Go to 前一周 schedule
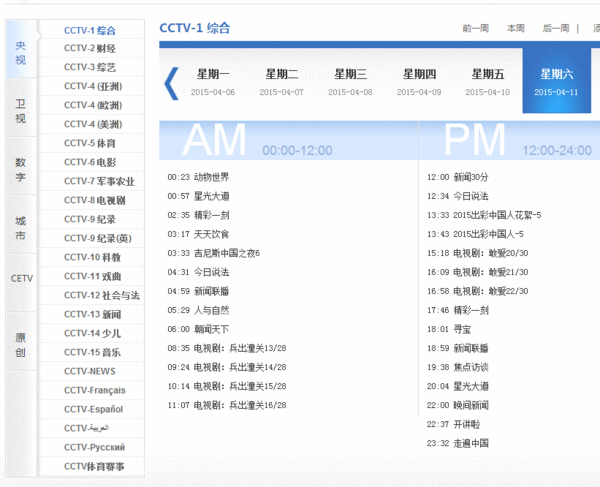This screenshot has height=487, width=600. [x=476, y=28]
